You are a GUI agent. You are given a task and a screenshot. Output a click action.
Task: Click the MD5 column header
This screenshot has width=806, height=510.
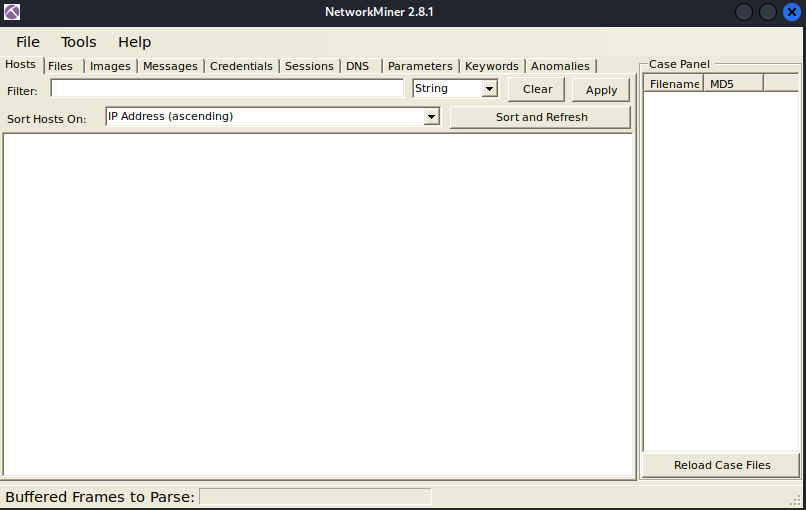(x=734, y=84)
